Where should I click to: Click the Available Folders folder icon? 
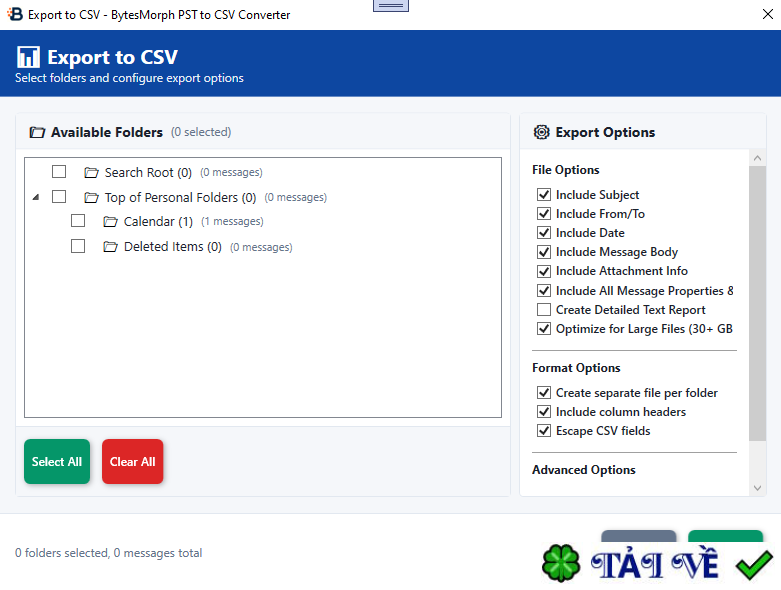coord(37,132)
